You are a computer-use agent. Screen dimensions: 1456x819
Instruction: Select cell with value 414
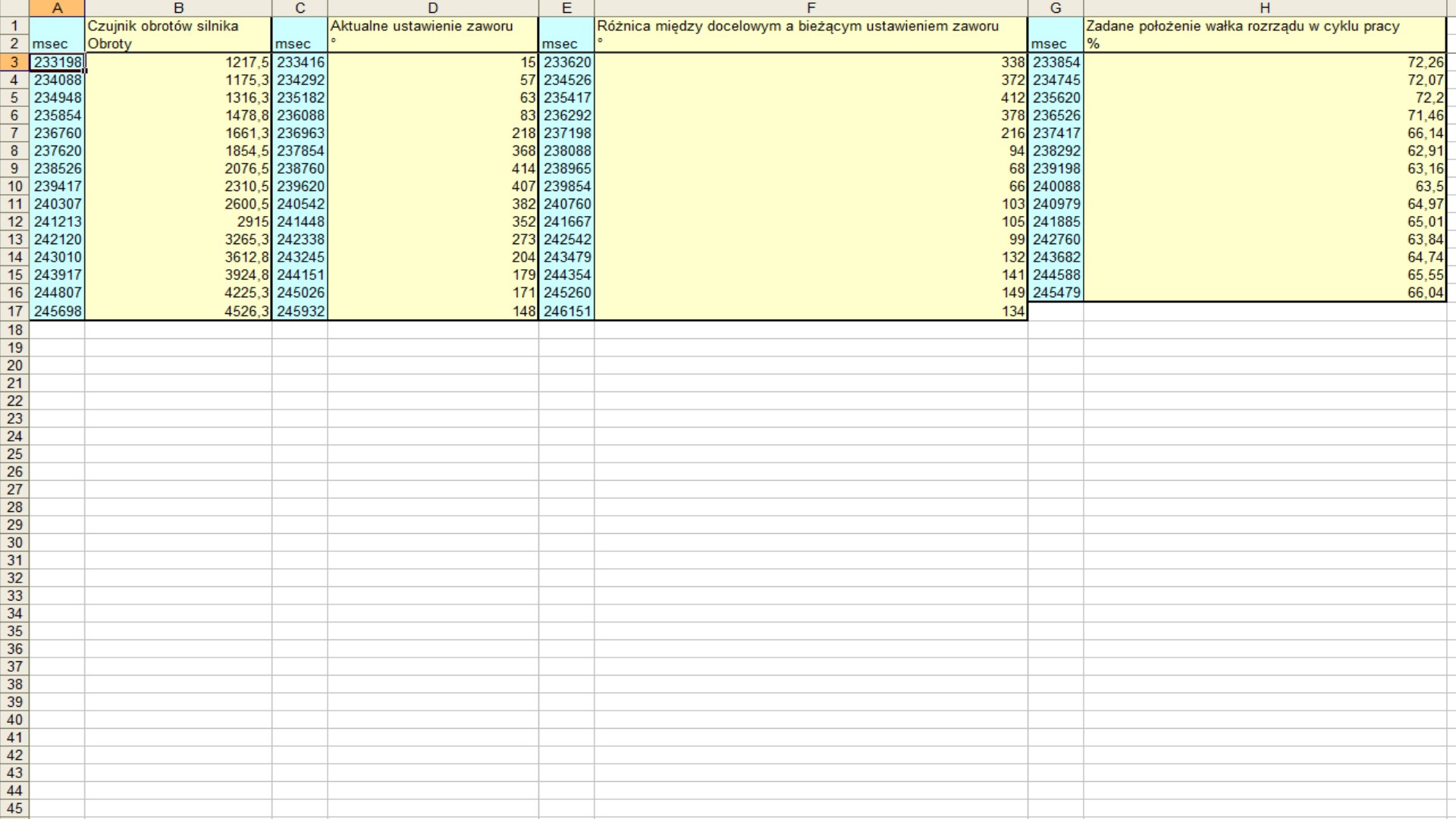click(x=433, y=168)
